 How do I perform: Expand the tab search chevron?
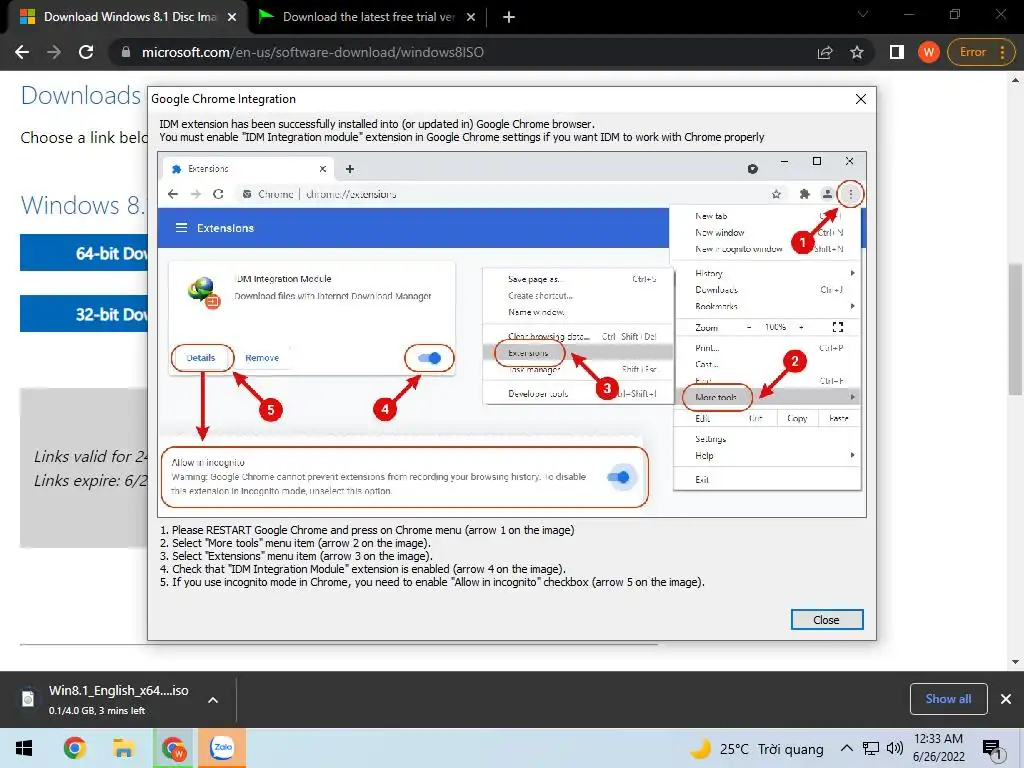pos(863,14)
